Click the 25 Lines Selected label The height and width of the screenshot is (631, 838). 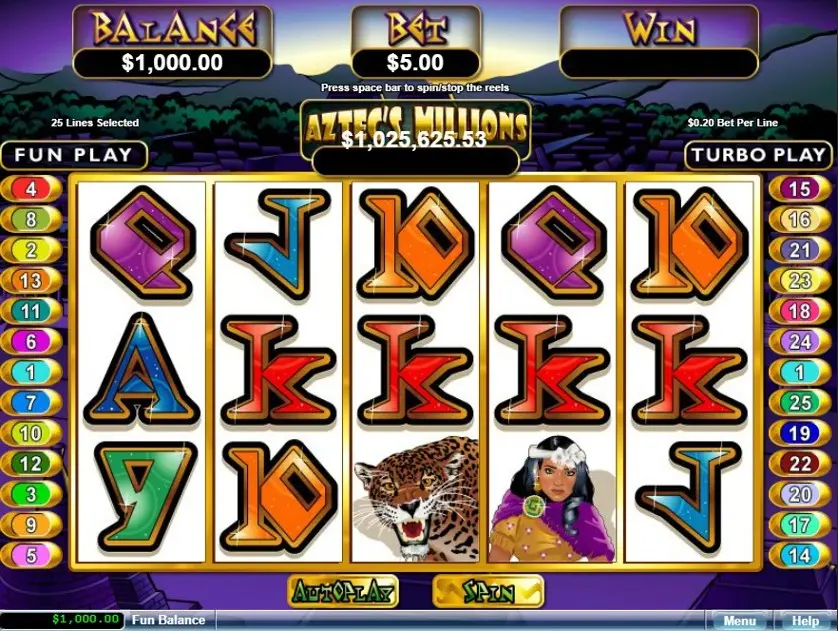[x=95, y=122]
